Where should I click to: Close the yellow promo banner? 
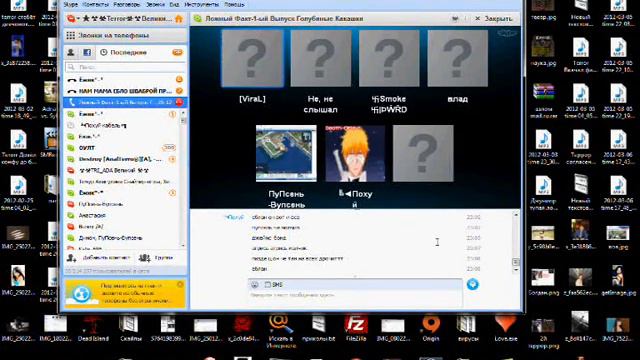click(x=180, y=284)
